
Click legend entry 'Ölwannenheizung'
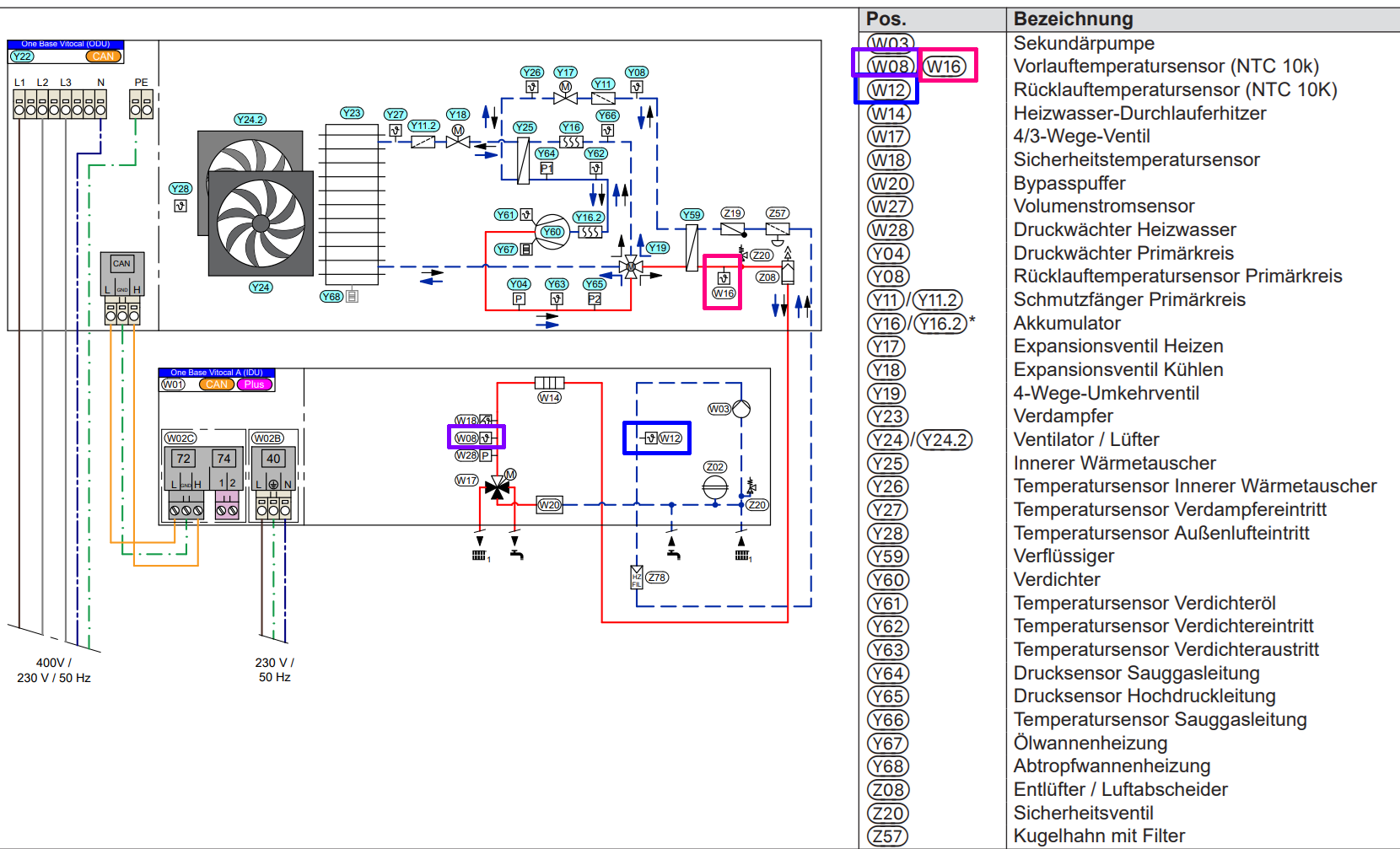(1090, 743)
